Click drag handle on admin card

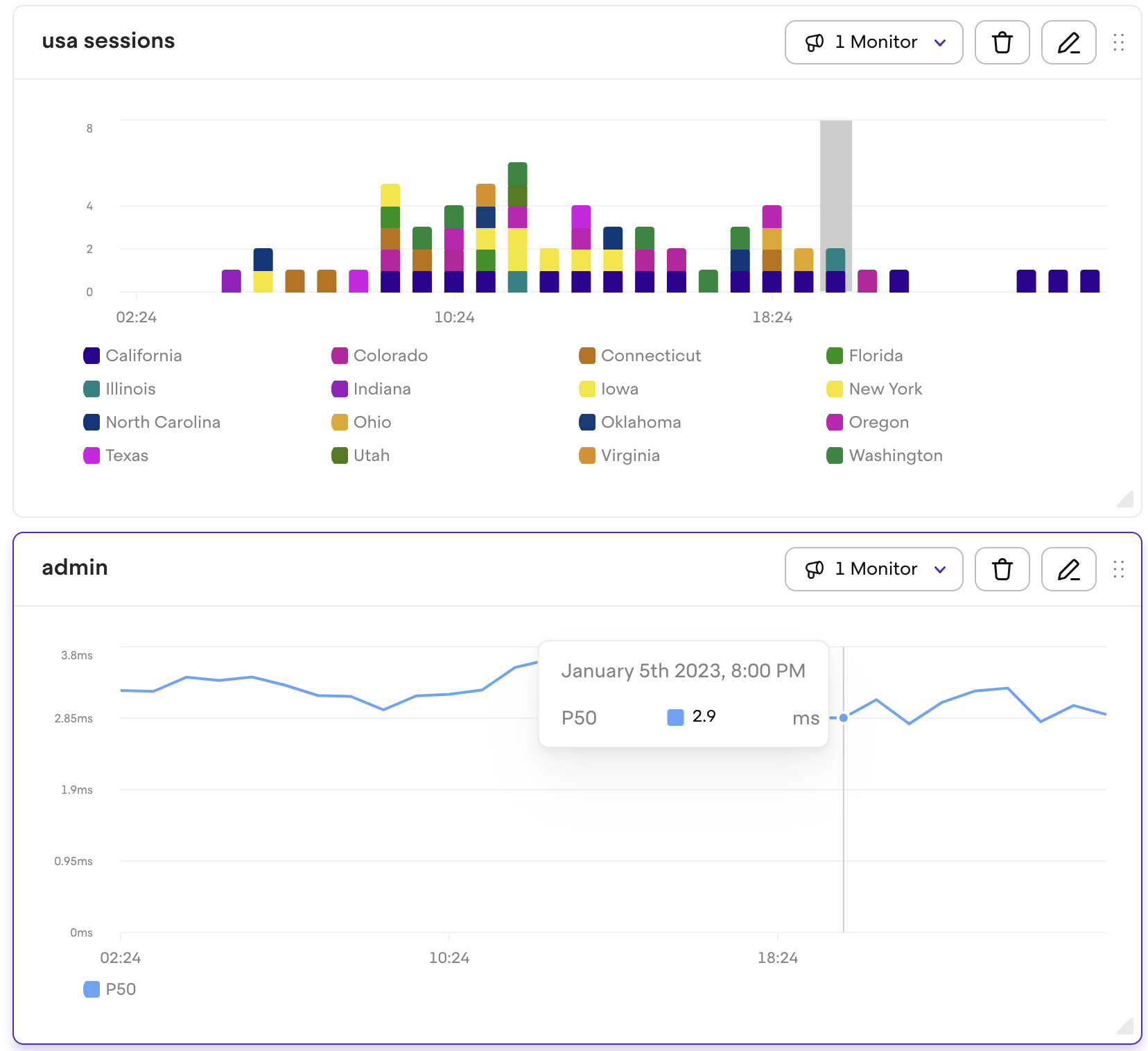coord(1118,569)
